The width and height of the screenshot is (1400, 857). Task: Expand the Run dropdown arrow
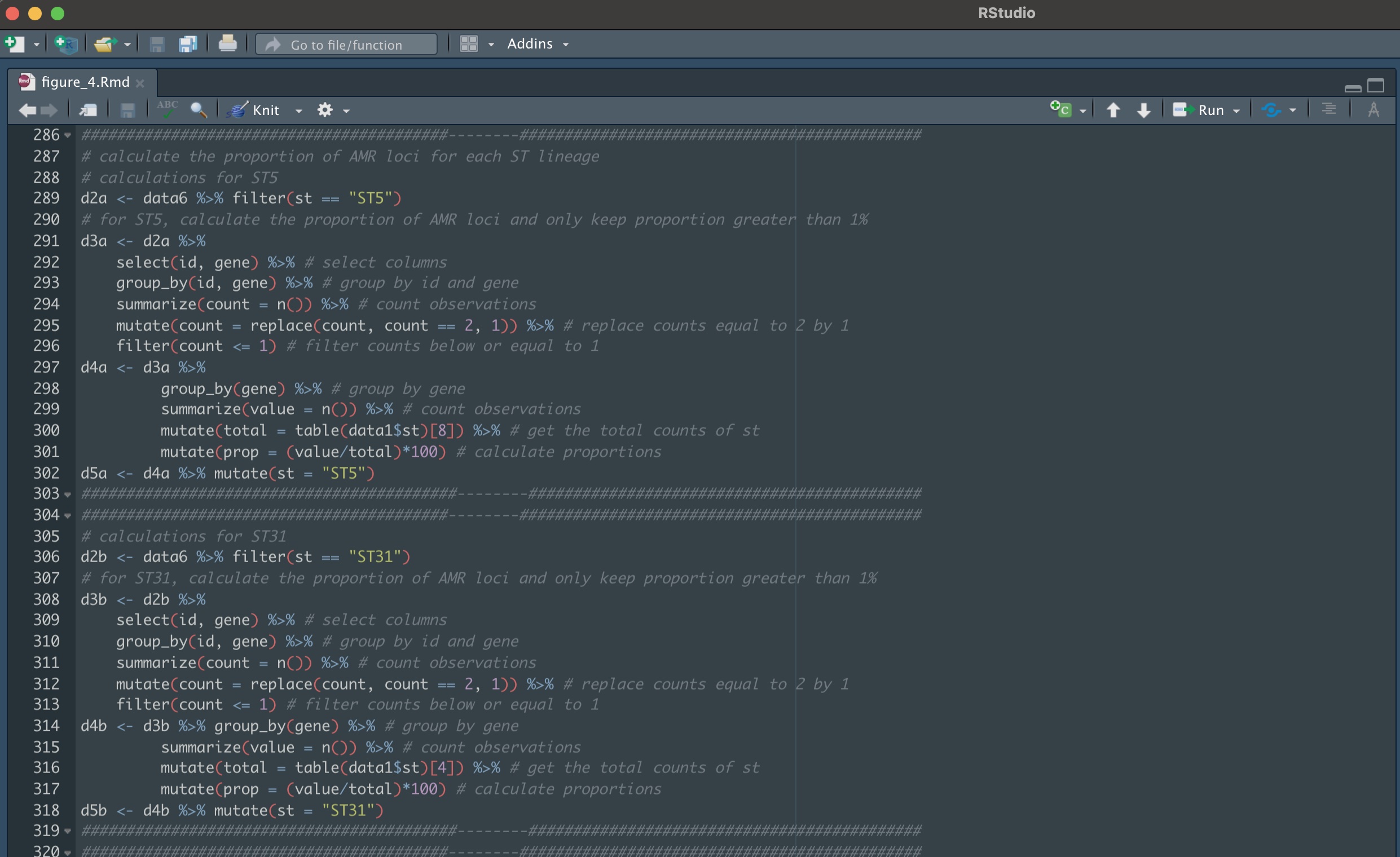[x=1236, y=111]
